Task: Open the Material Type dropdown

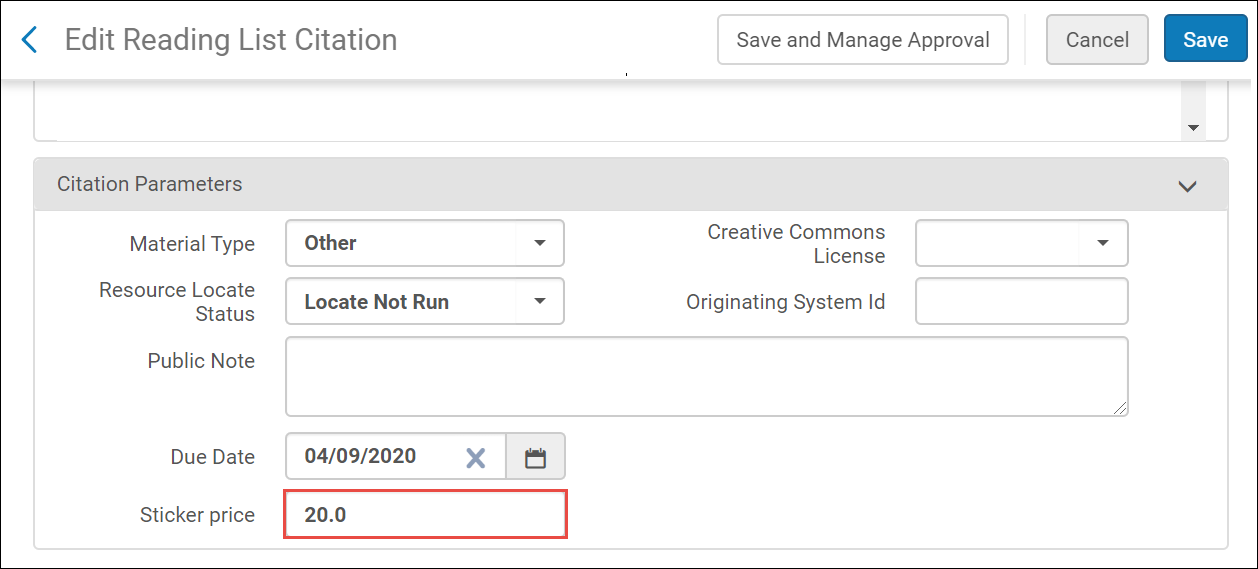Action: pos(539,243)
